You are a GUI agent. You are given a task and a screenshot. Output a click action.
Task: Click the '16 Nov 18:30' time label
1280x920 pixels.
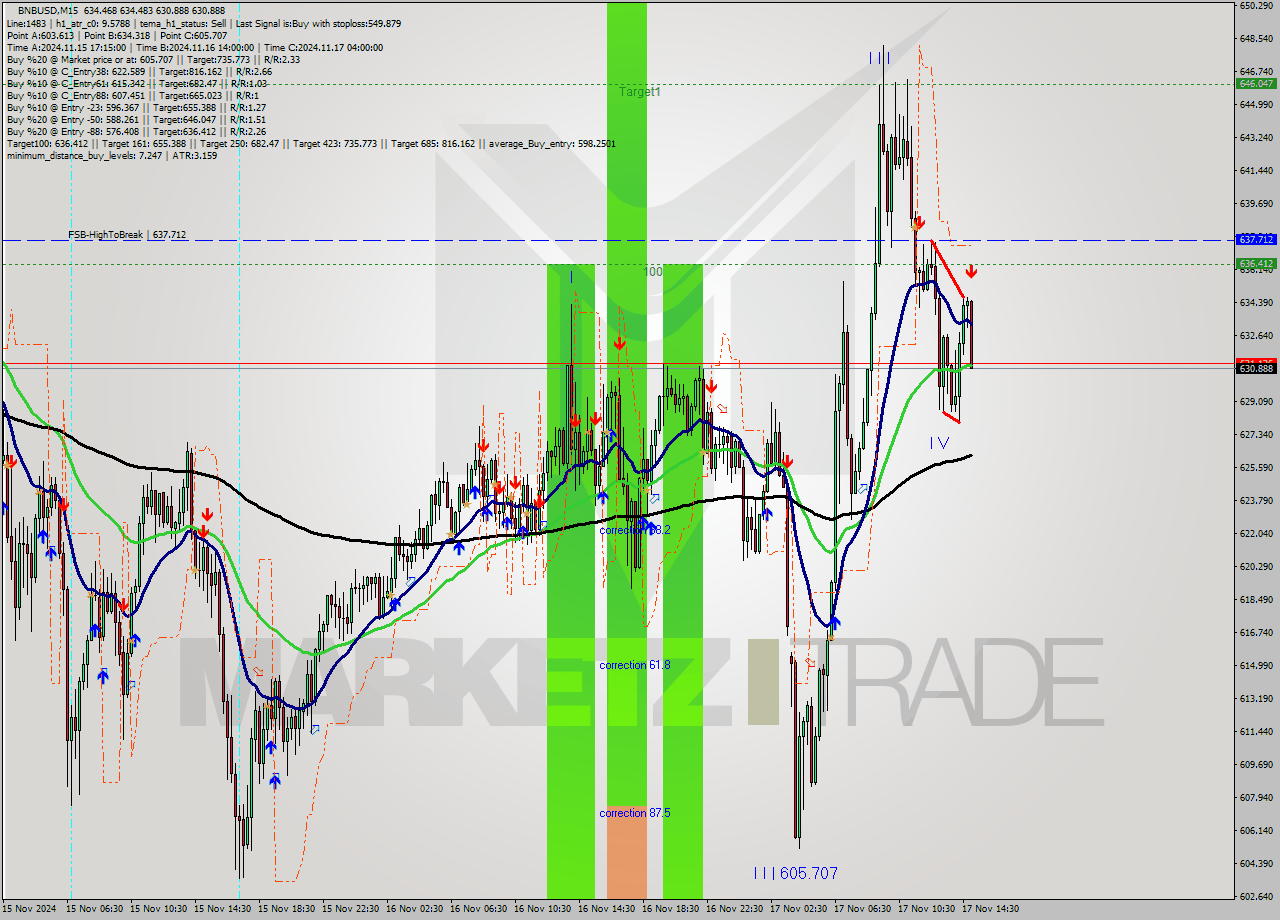pyautogui.click(x=671, y=909)
